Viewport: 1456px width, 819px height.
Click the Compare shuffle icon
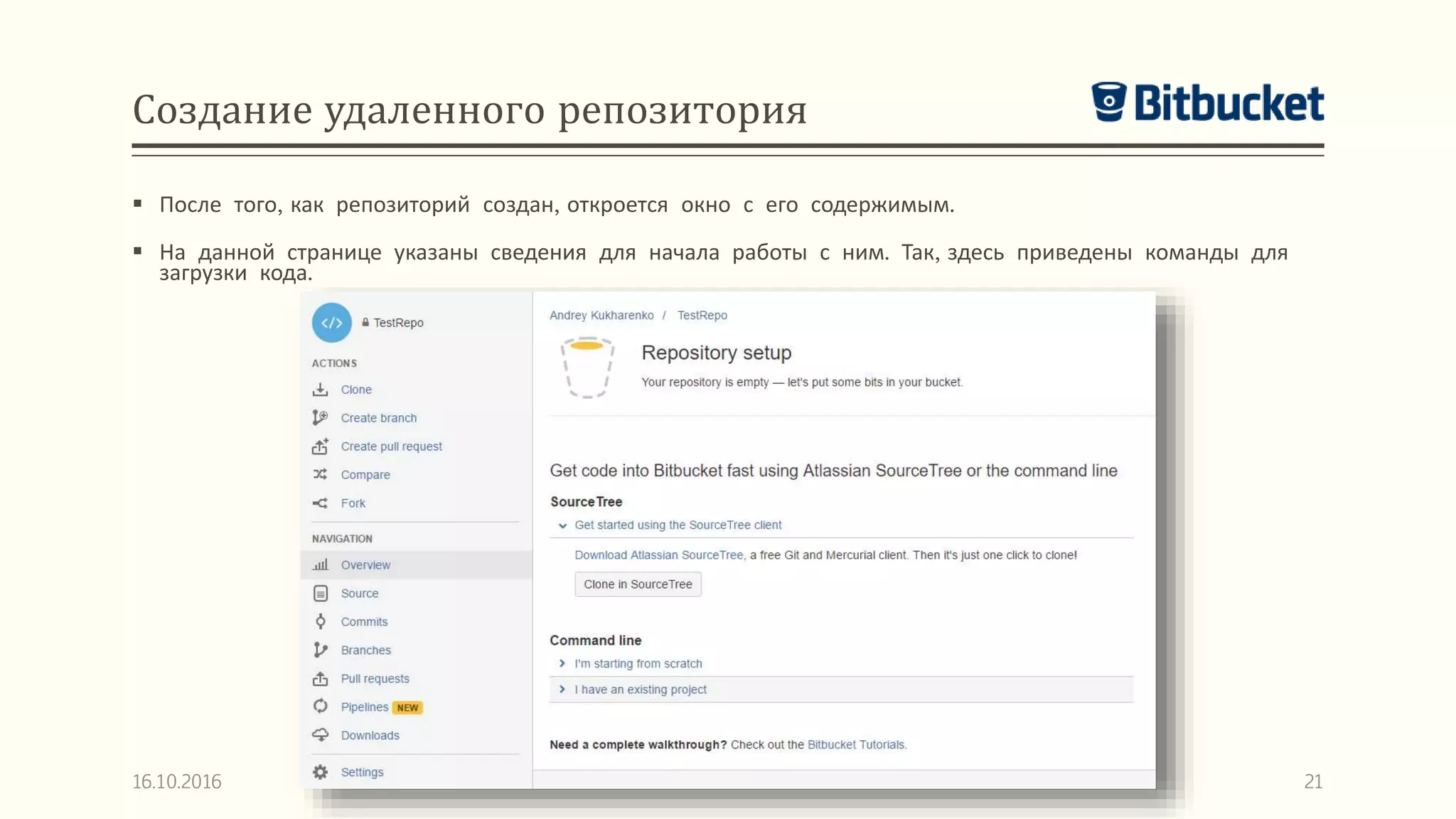(321, 474)
